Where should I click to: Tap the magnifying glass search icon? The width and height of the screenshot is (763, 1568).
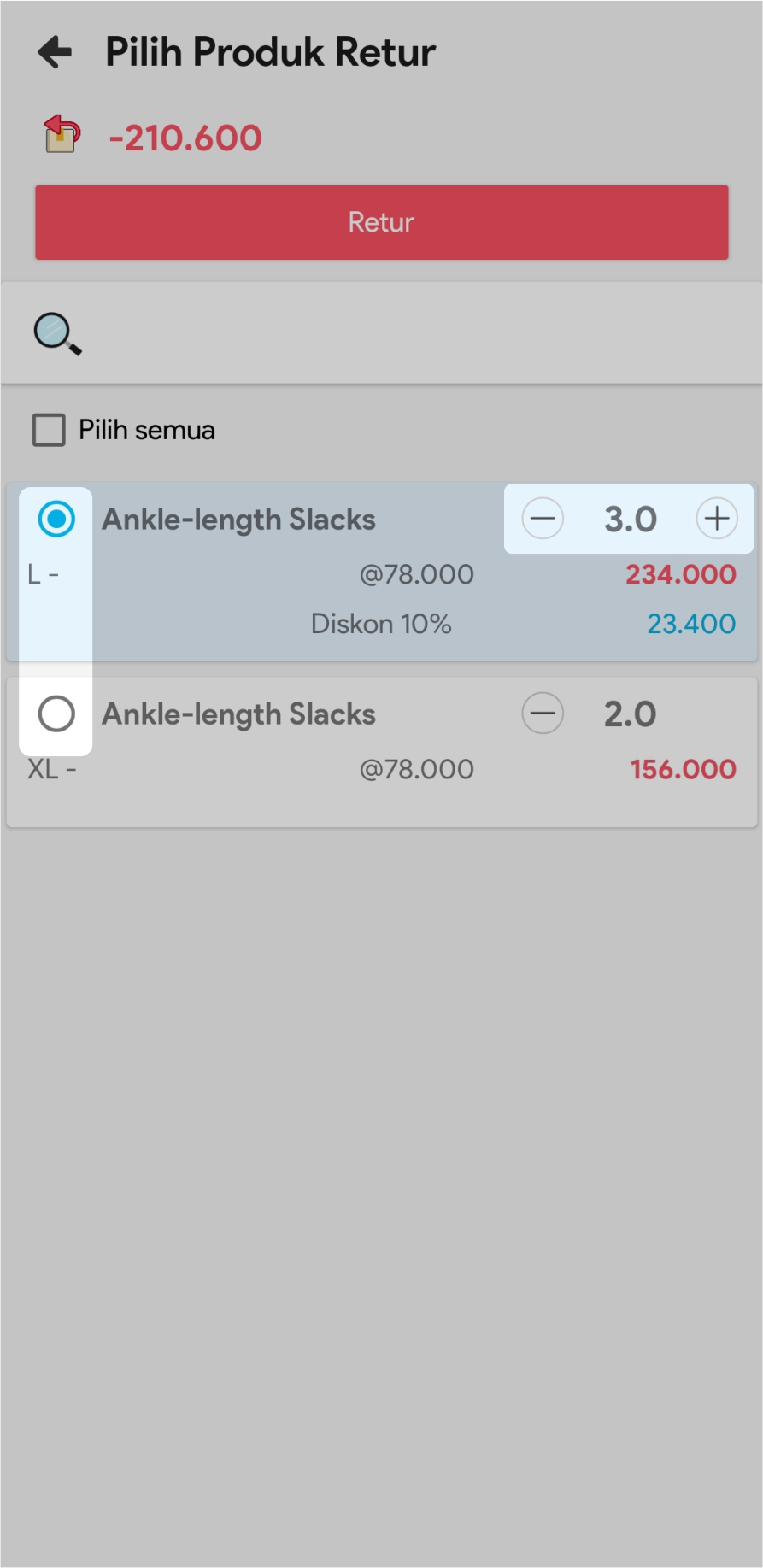pyautogui.click(x=57, y=333)
